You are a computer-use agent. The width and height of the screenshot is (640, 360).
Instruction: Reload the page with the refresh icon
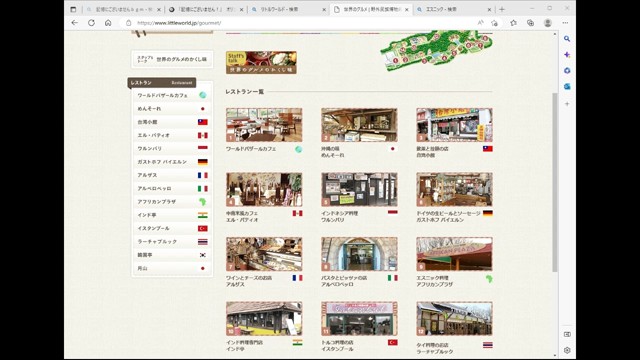tap(91, 23)
